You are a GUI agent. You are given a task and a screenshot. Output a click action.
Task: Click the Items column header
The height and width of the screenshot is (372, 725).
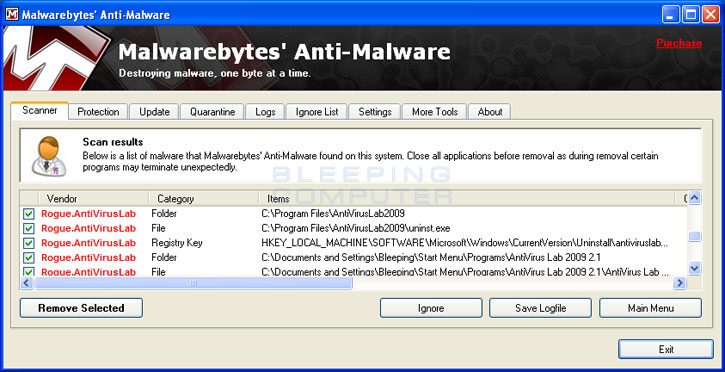click(x=467, y=199)
